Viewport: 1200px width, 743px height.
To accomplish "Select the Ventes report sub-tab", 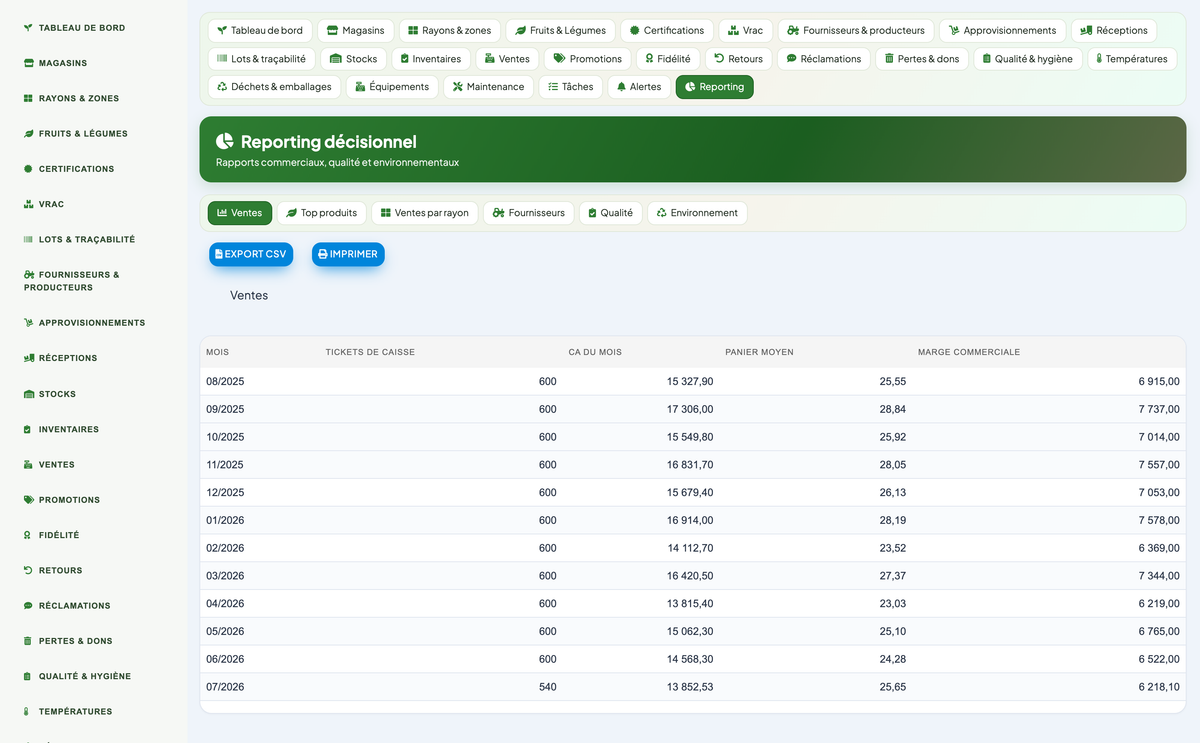I will [240, 213].
